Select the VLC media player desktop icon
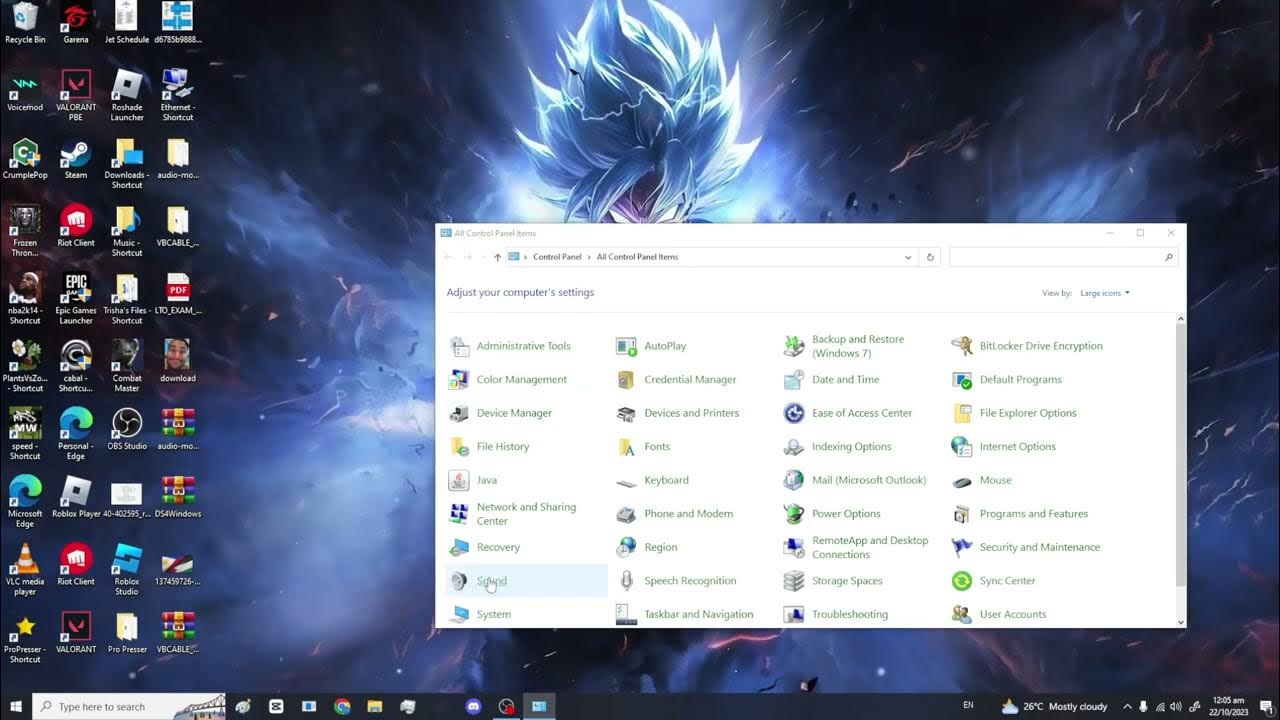The image size is (1280, 720). (x=25, y=570)
